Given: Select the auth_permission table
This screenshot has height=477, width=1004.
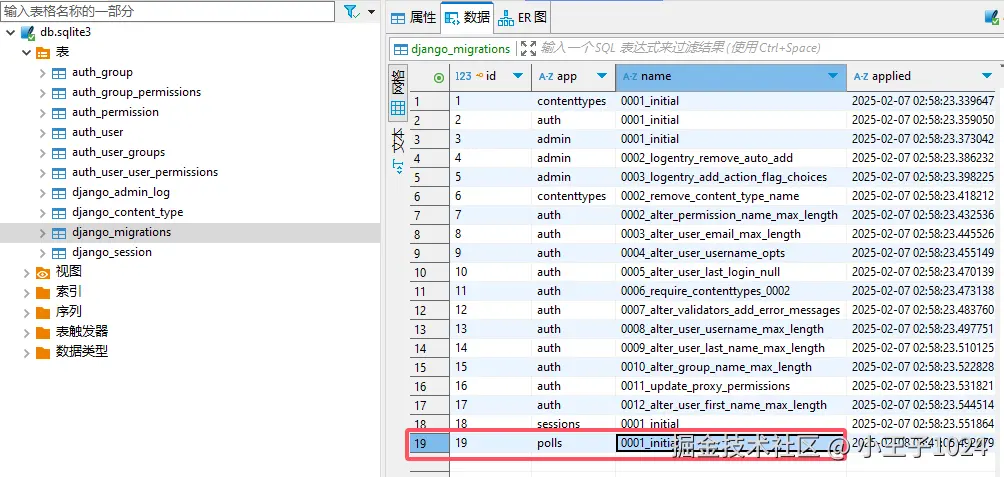Looking at the screenshot, I should pos(115,112).
